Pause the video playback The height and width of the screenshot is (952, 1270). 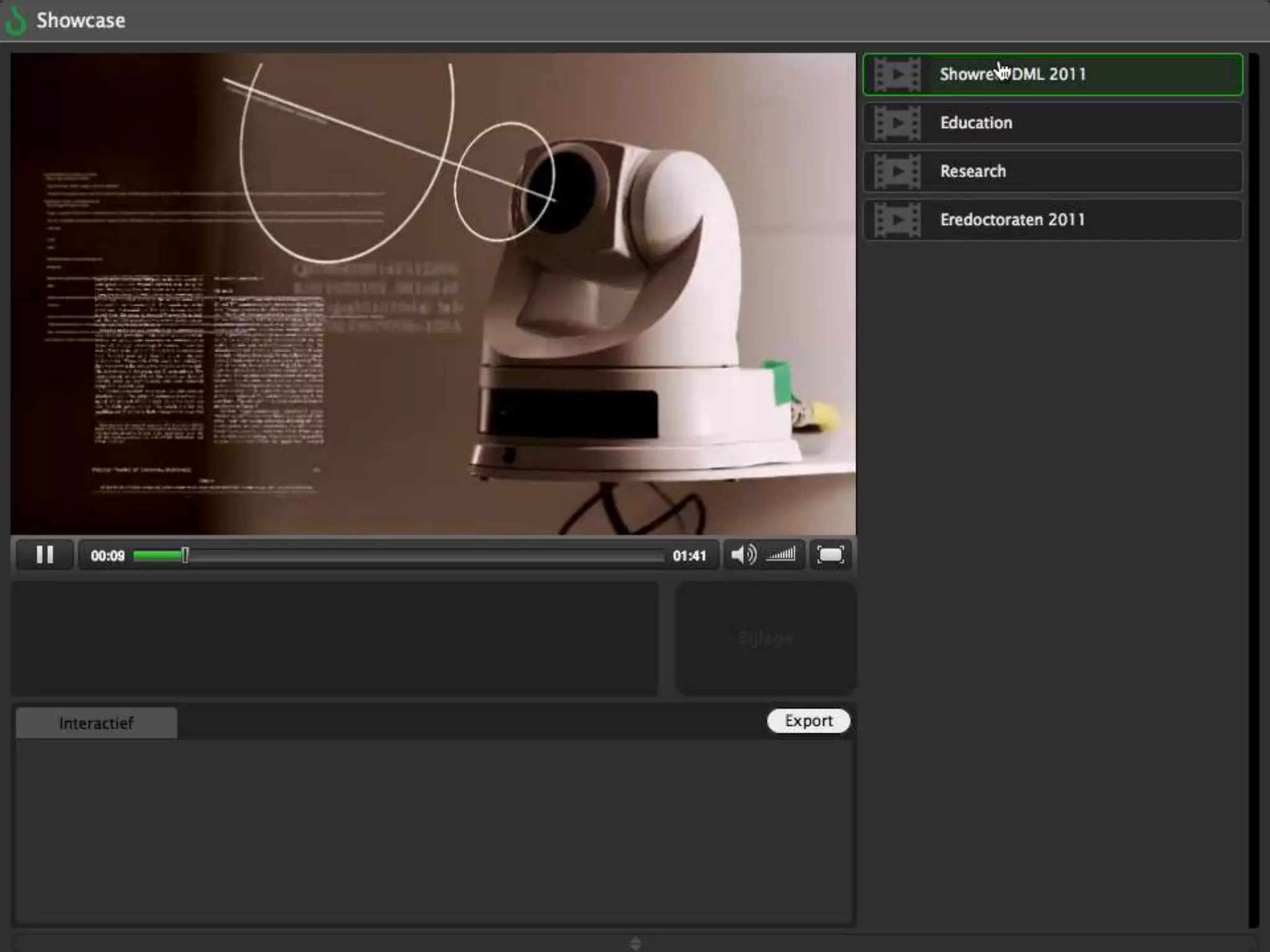tap(45, 555)
